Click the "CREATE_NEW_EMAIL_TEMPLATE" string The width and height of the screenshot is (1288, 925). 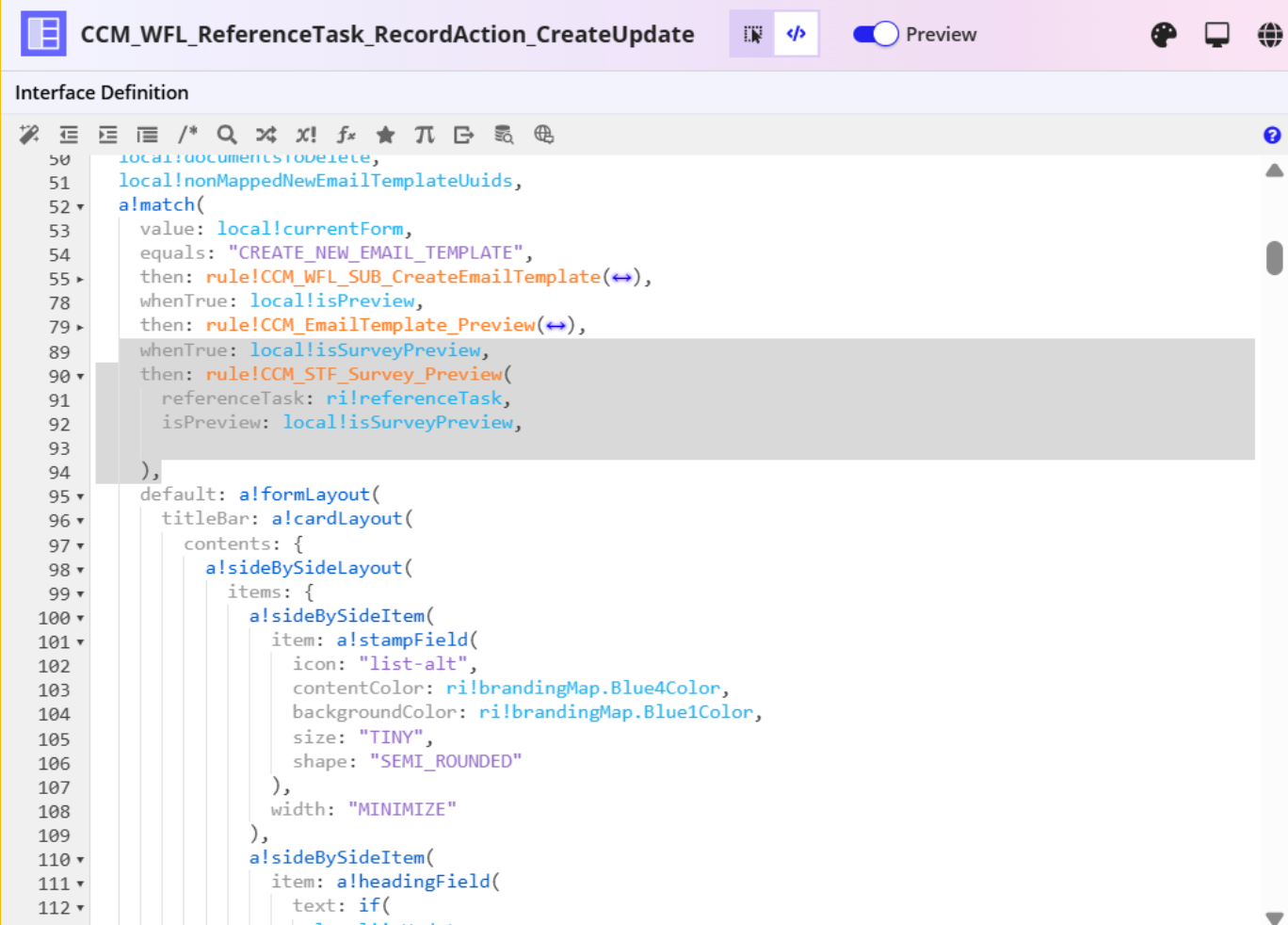click(376, 252)
